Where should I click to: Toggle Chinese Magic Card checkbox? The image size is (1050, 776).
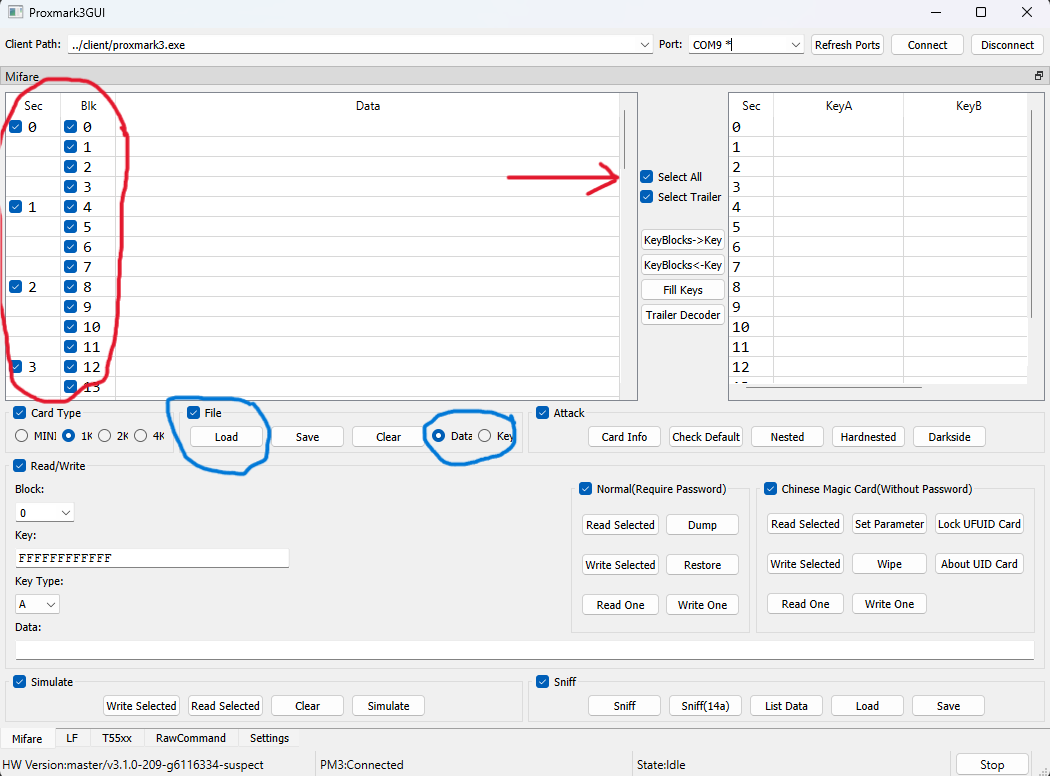point(770,489)
